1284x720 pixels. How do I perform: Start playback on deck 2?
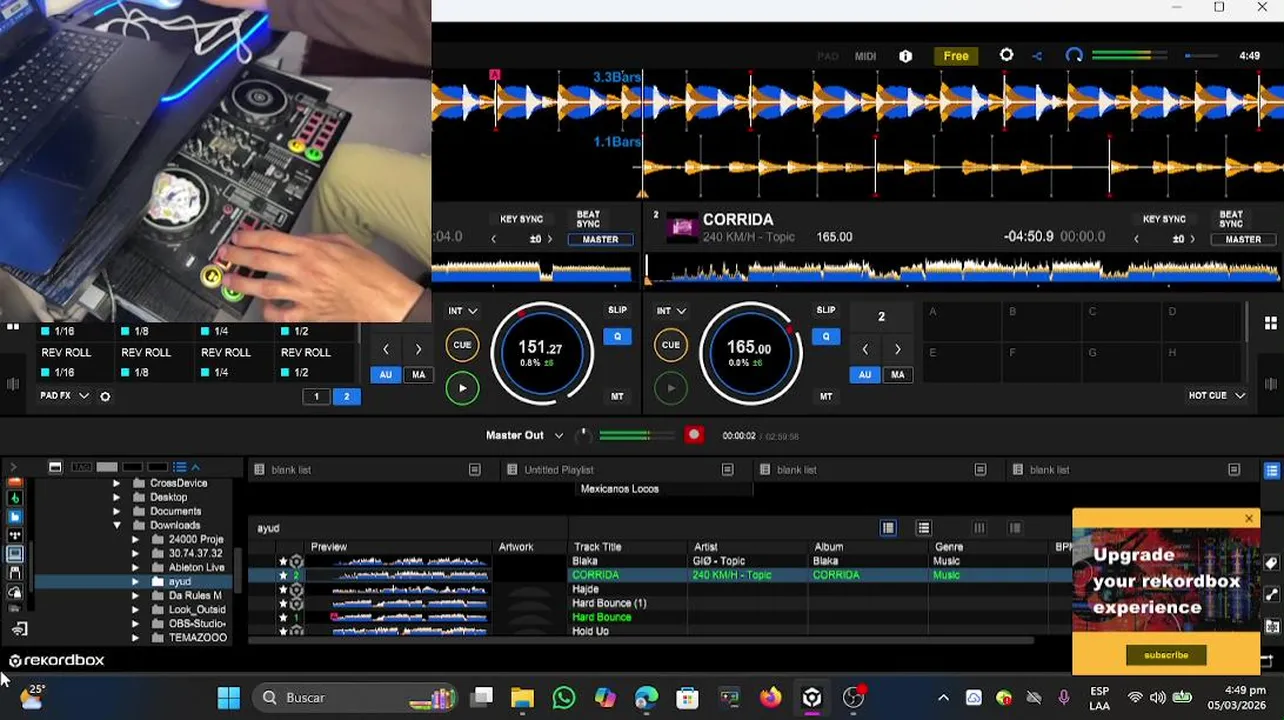click(x=670, y=388)
